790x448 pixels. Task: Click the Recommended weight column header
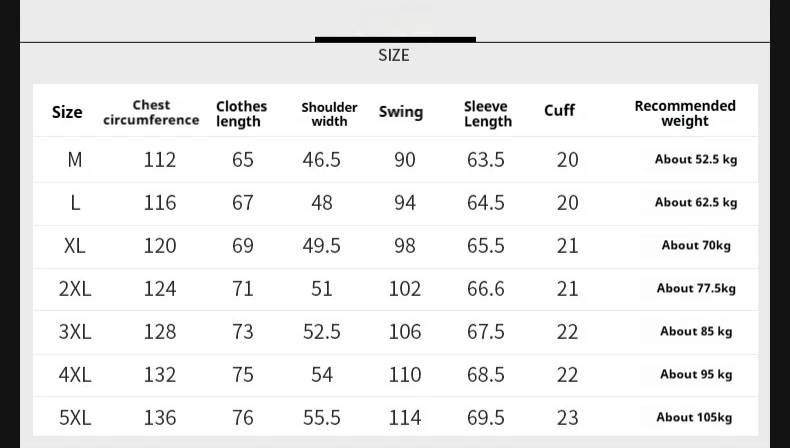click(x=684, y=113)
